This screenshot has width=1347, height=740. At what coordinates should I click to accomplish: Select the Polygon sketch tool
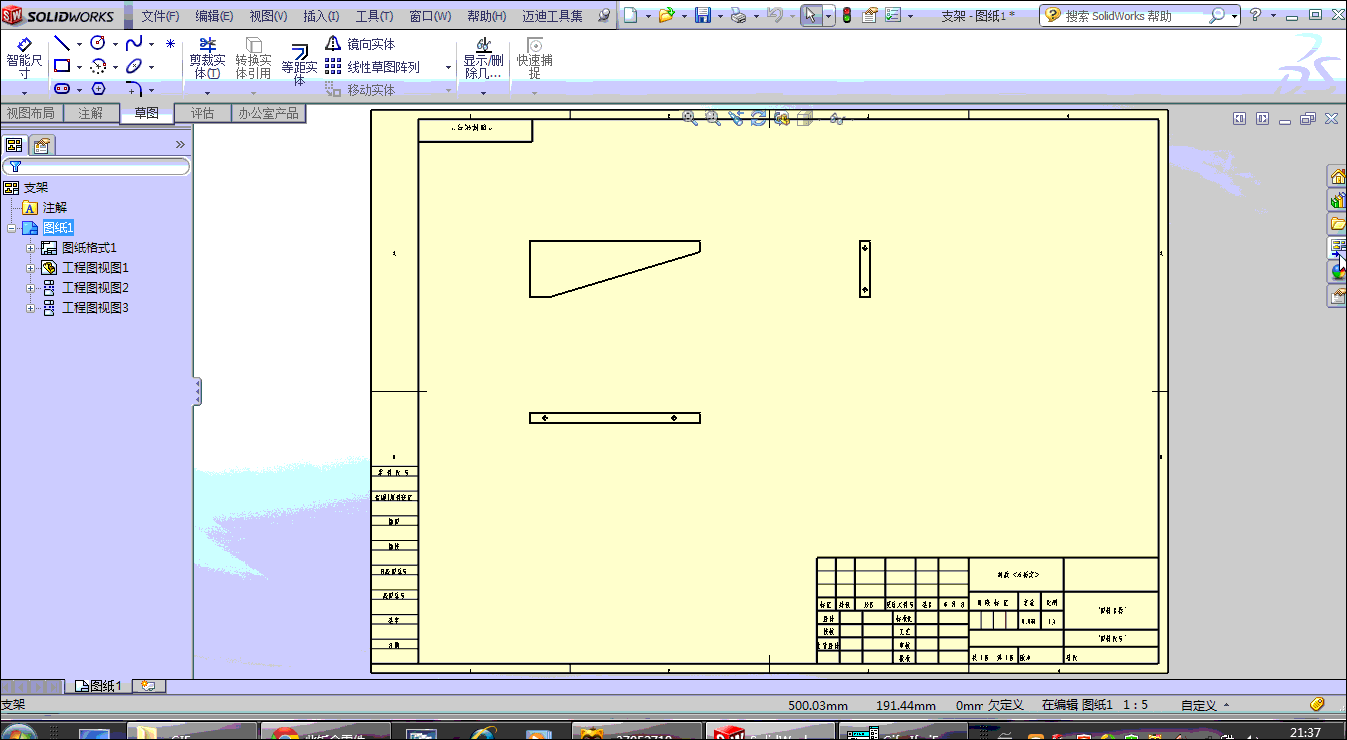pyautogui.click(x=98, y=89)
